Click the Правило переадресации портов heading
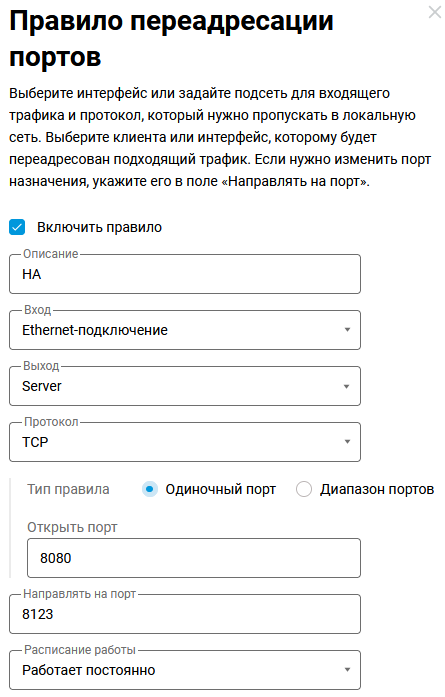445x697 pixels. pyautogui.click(x=171, y=39)
